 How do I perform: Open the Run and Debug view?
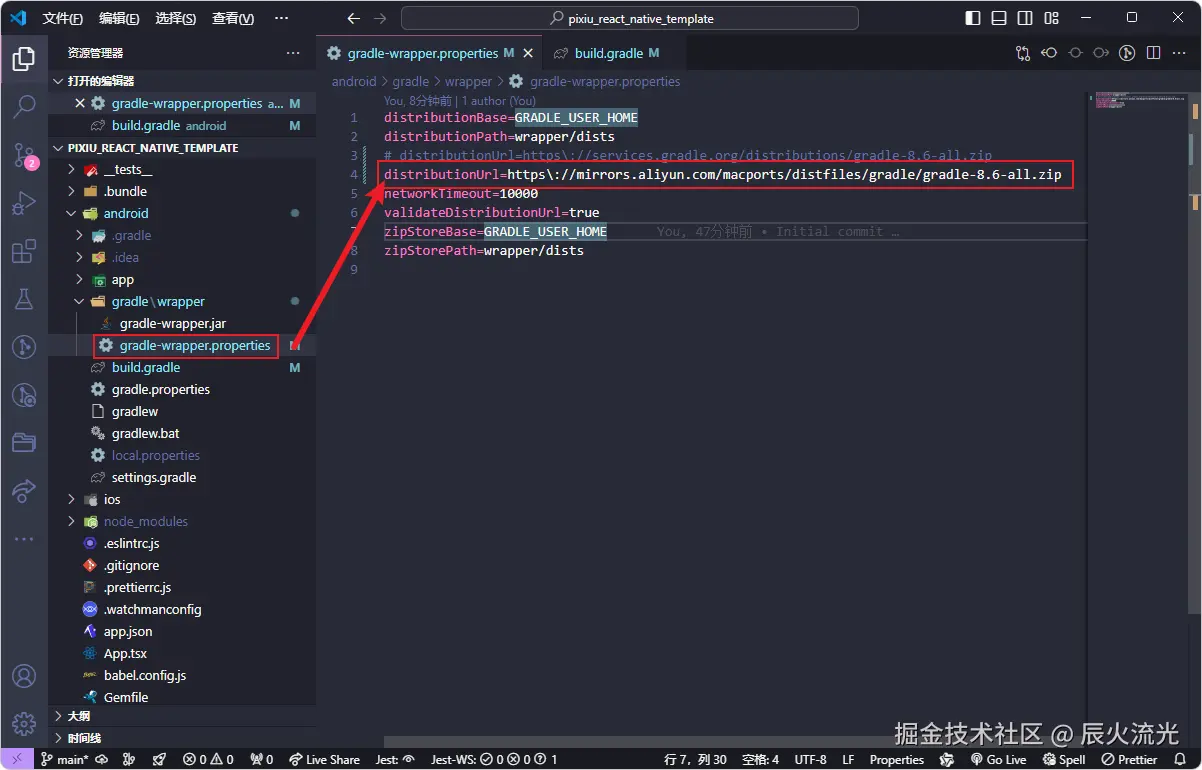24,203
